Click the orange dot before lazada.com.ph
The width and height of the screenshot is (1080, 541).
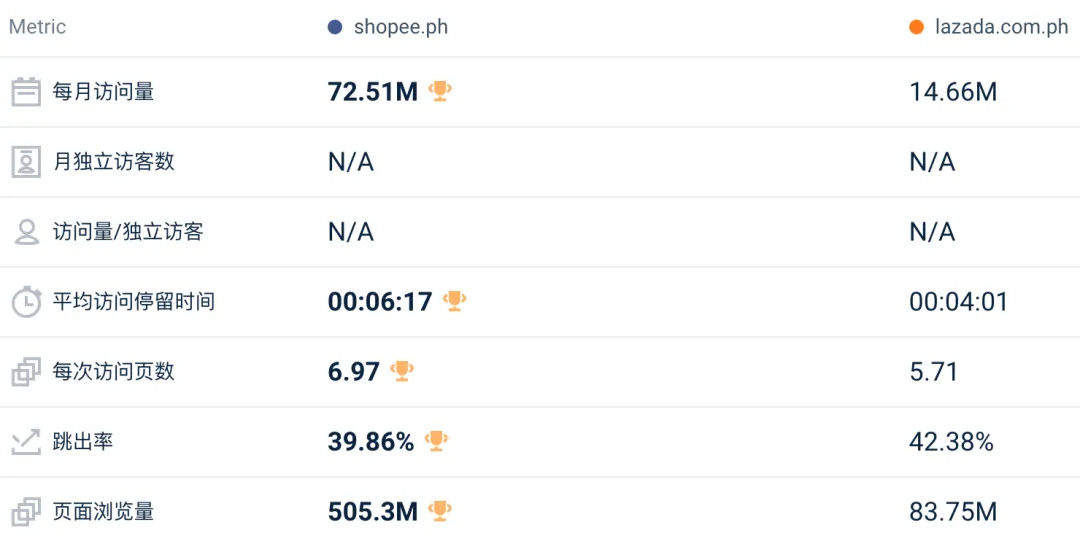click(916, 27)
